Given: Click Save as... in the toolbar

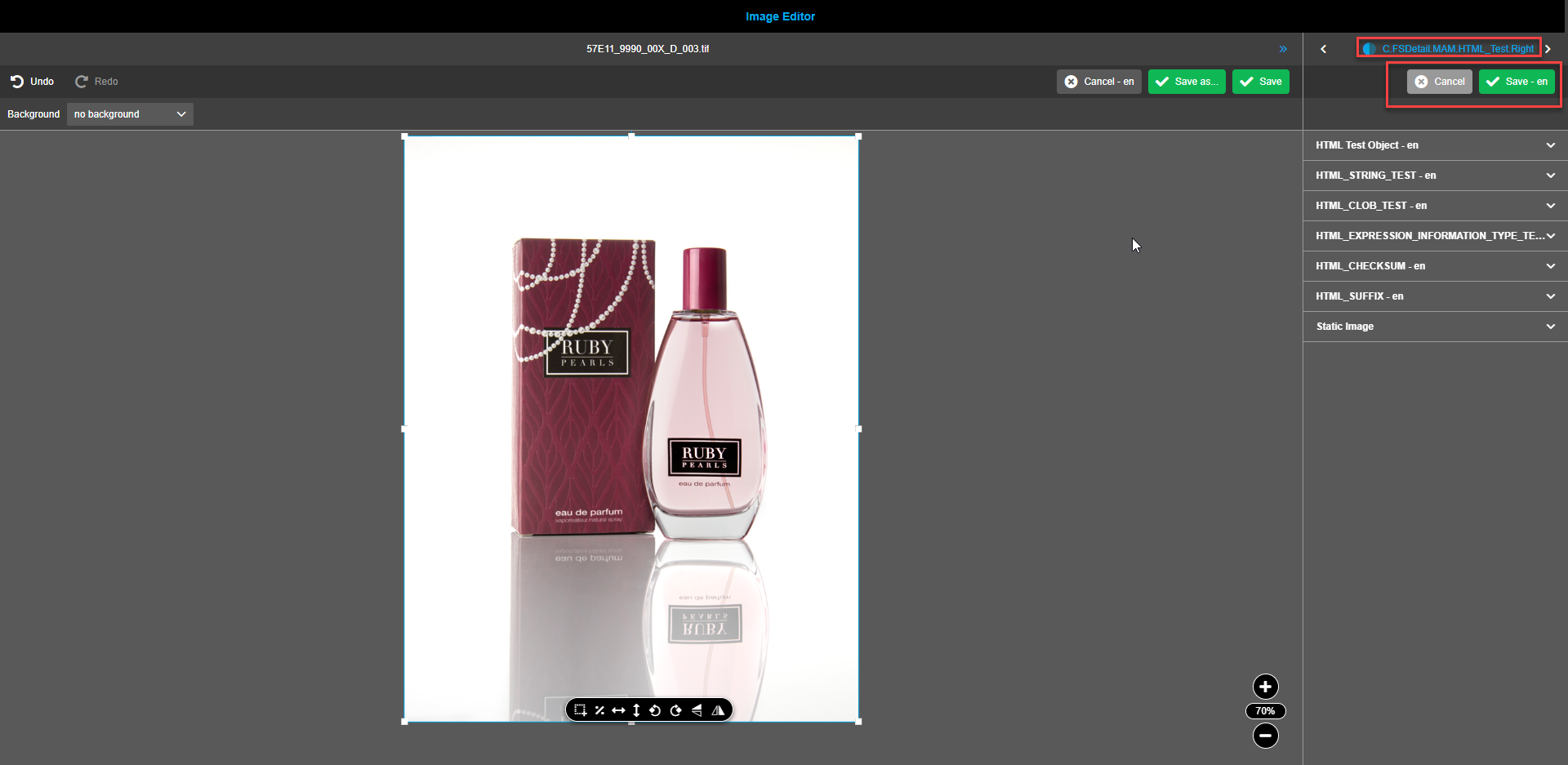Looking at the screenshot, I should tap(1186, 81).
